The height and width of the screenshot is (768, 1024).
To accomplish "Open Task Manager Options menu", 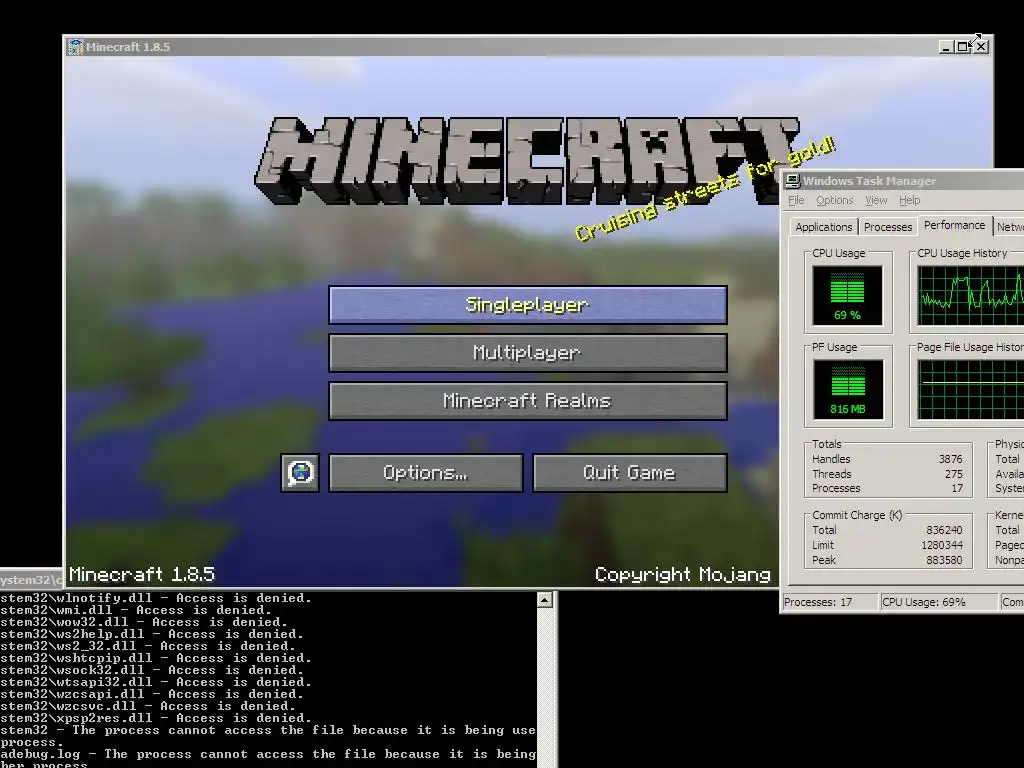I will 835,200.
